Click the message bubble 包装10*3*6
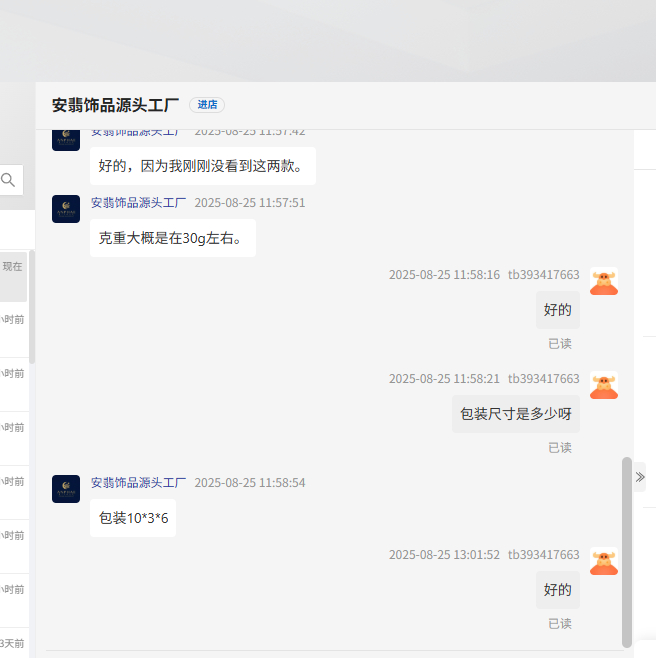Screen dimensions: 656x658 [133, 518]
